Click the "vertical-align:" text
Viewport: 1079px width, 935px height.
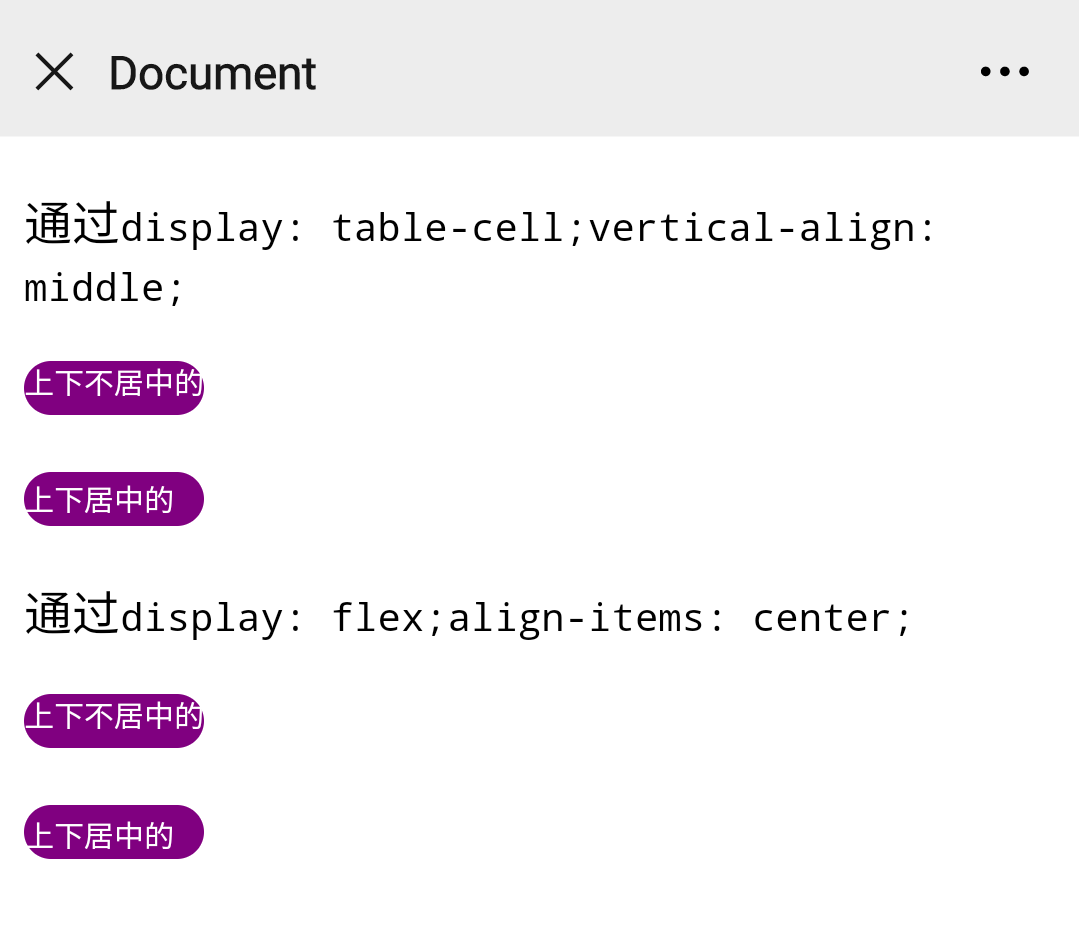pyautogui.click(x=762, y=228)
